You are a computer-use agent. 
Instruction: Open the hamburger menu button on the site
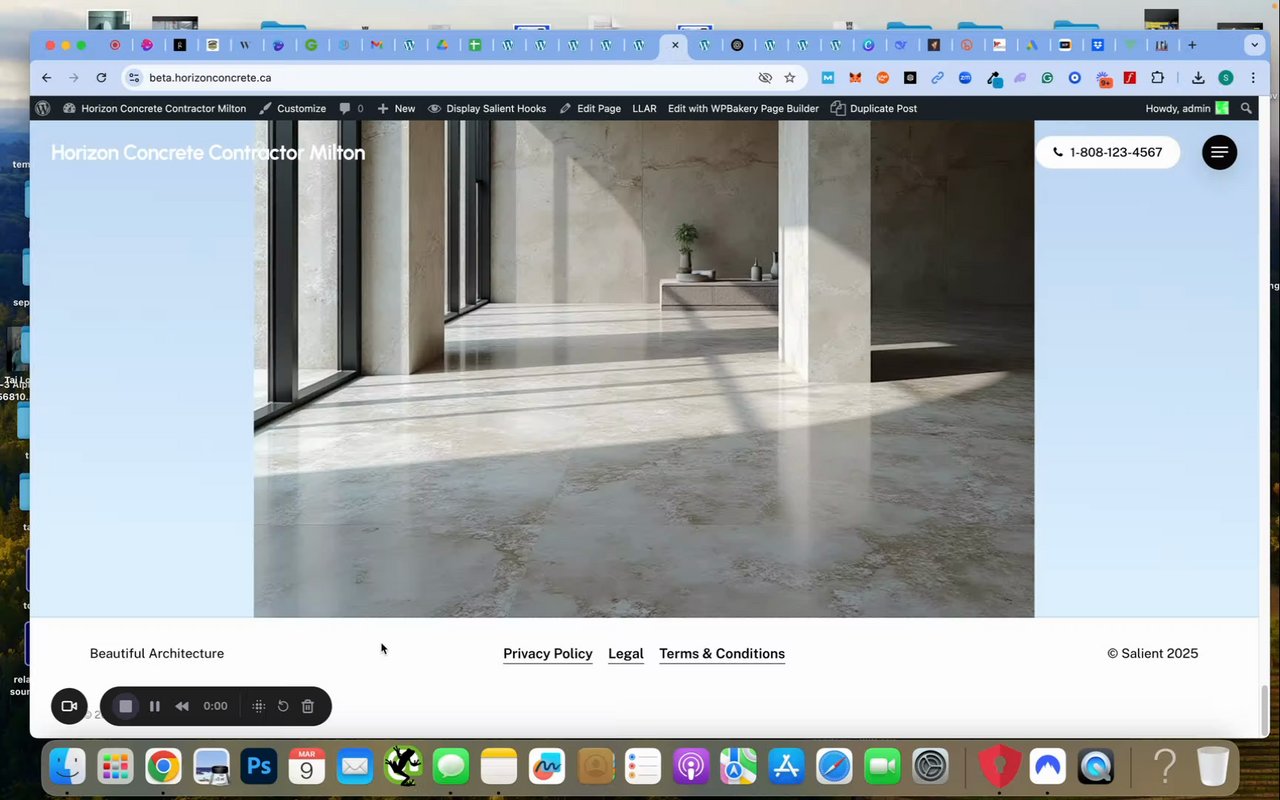1219,152
